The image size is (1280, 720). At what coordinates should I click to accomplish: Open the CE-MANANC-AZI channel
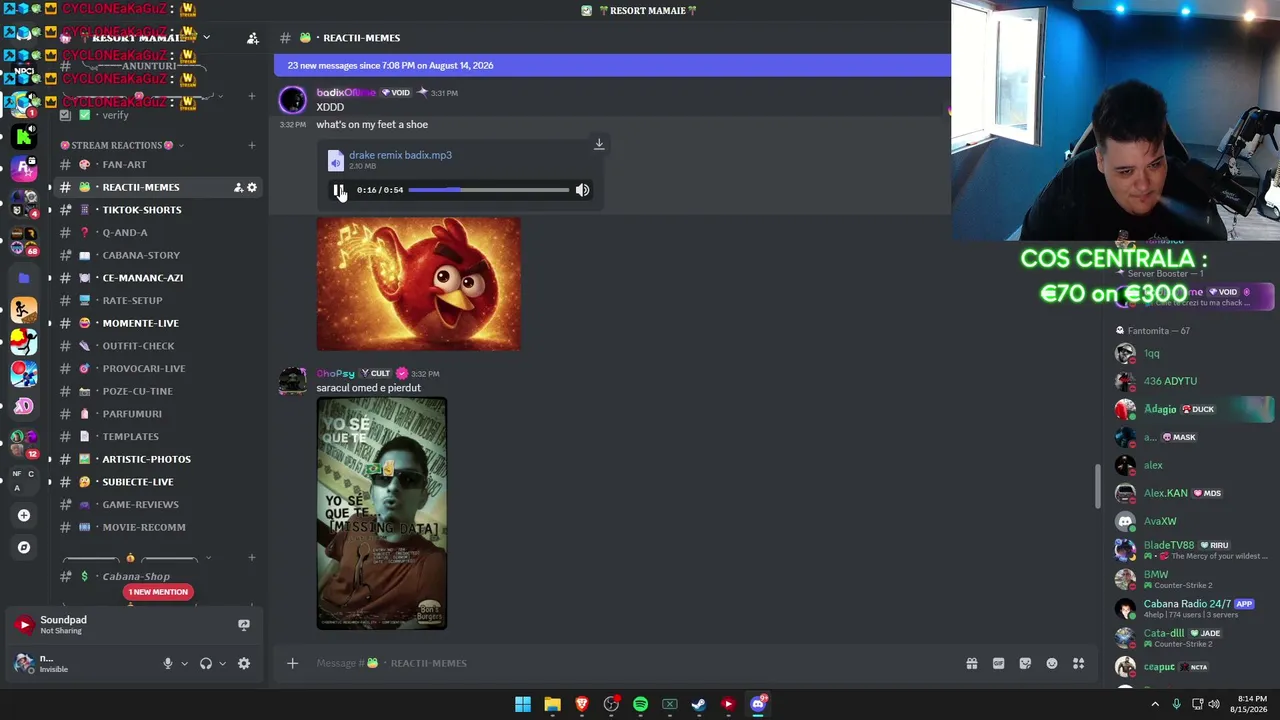tap(143, 278)
